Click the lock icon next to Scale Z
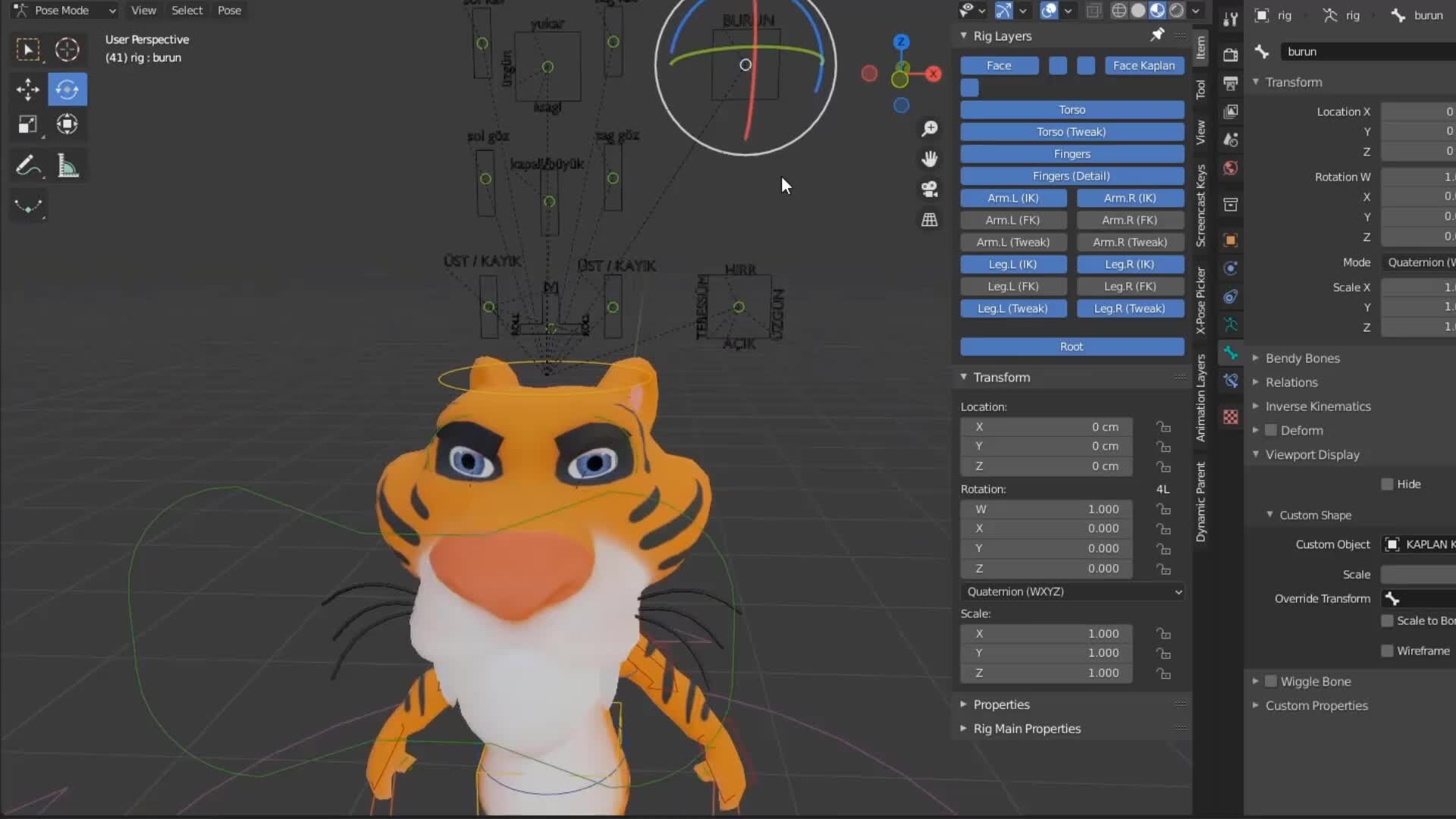This screenshot has width=1456, height=819. [x=1164, y=673]
